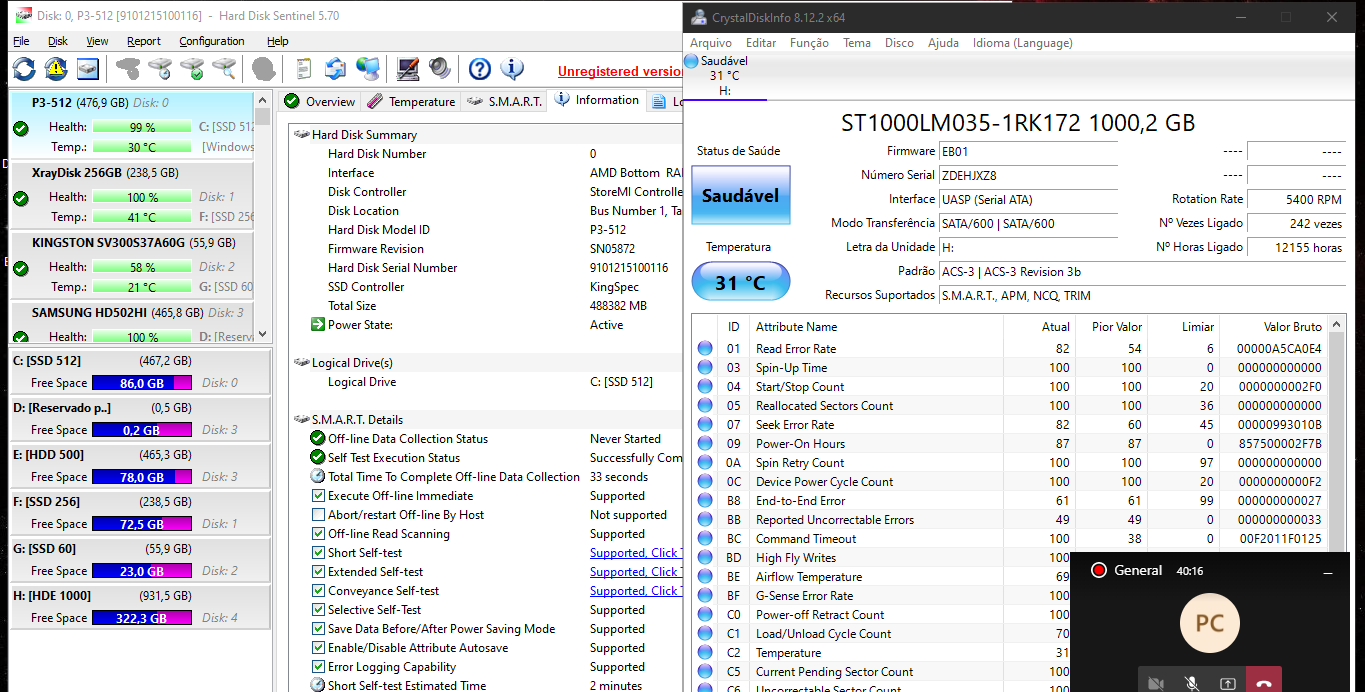Open the File menu in Hard Disk Sentinel
The image size is (1365, 692).
21,41
